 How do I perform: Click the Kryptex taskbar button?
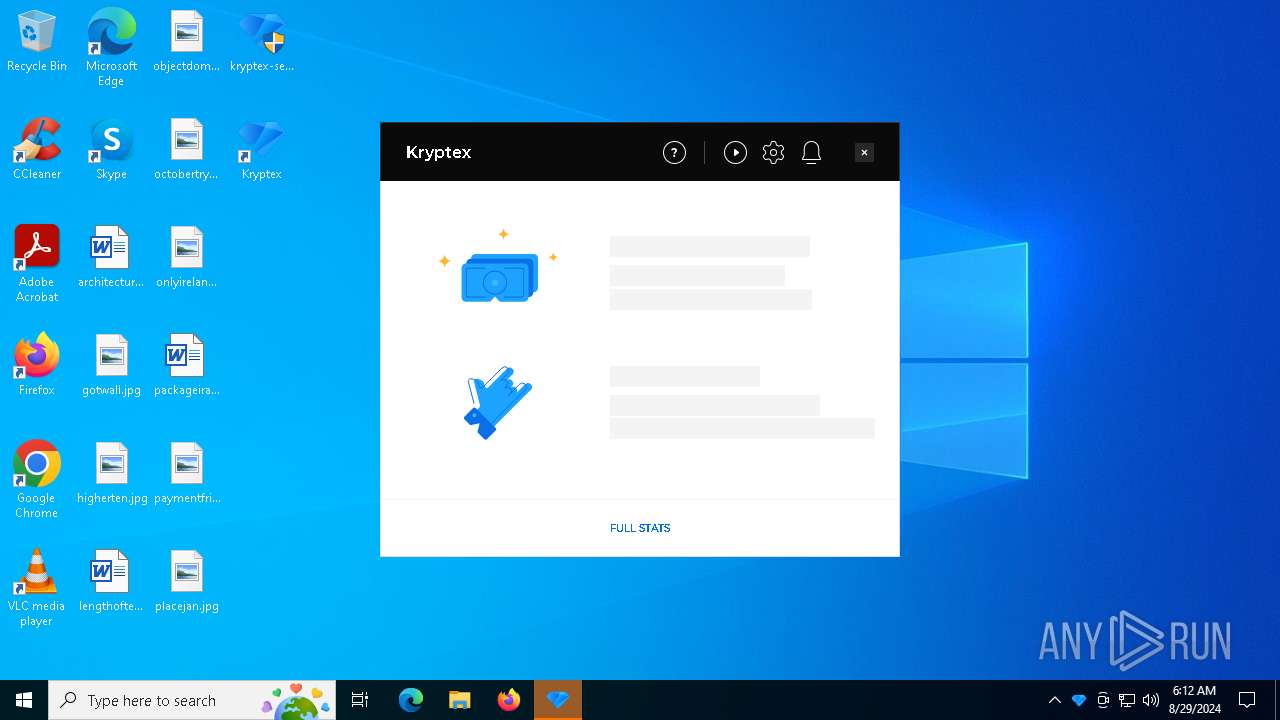coord(558,700)
